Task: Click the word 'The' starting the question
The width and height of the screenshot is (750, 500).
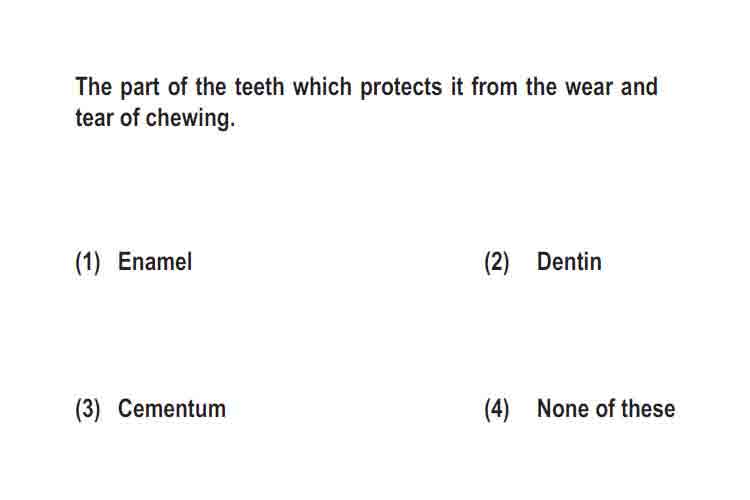Action: (94, 87)
